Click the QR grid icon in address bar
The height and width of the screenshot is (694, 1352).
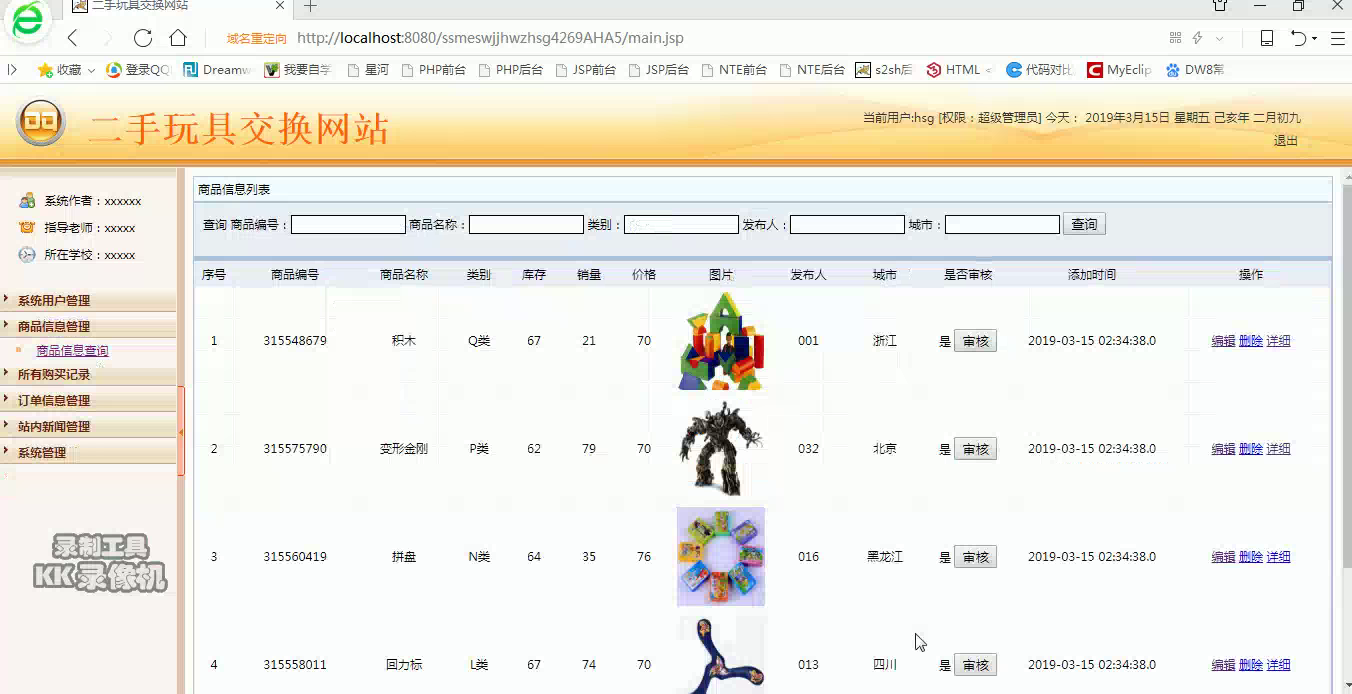(1175, 38)
